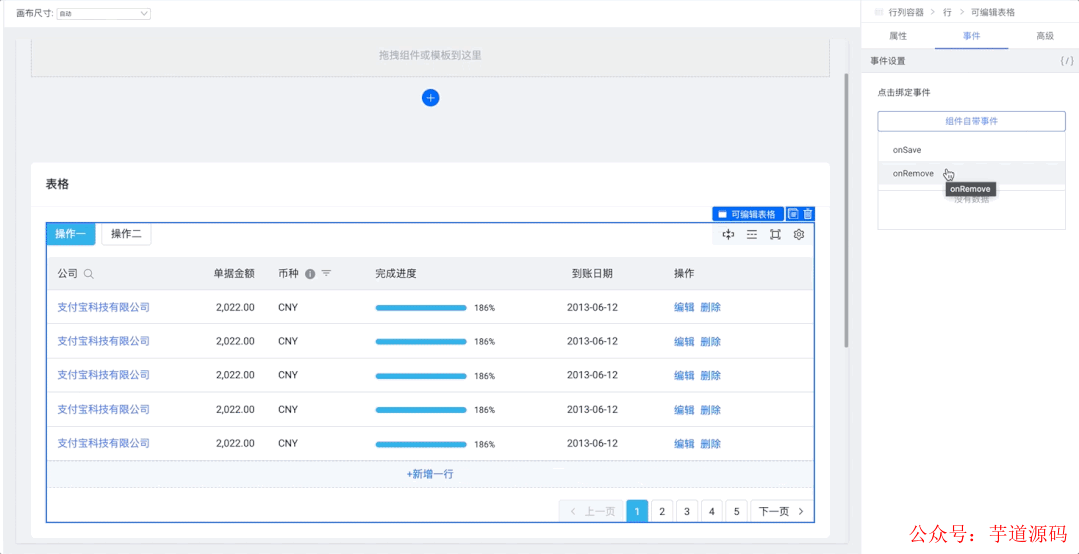This screenshot has height=554, width=1079.
Task: Open the filter icon in 币种 column
Action: pos(326,274)
